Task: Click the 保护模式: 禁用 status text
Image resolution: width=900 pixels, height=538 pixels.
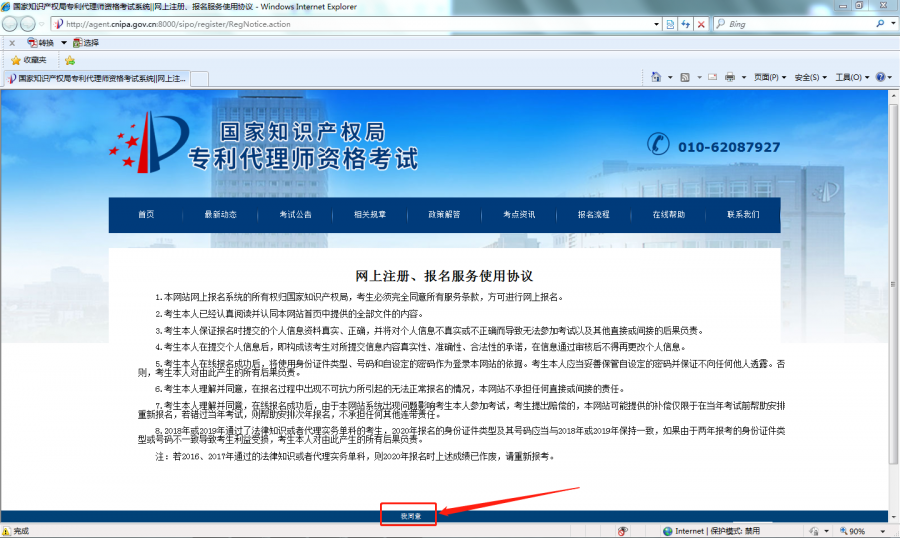Action: click(735, 531)
